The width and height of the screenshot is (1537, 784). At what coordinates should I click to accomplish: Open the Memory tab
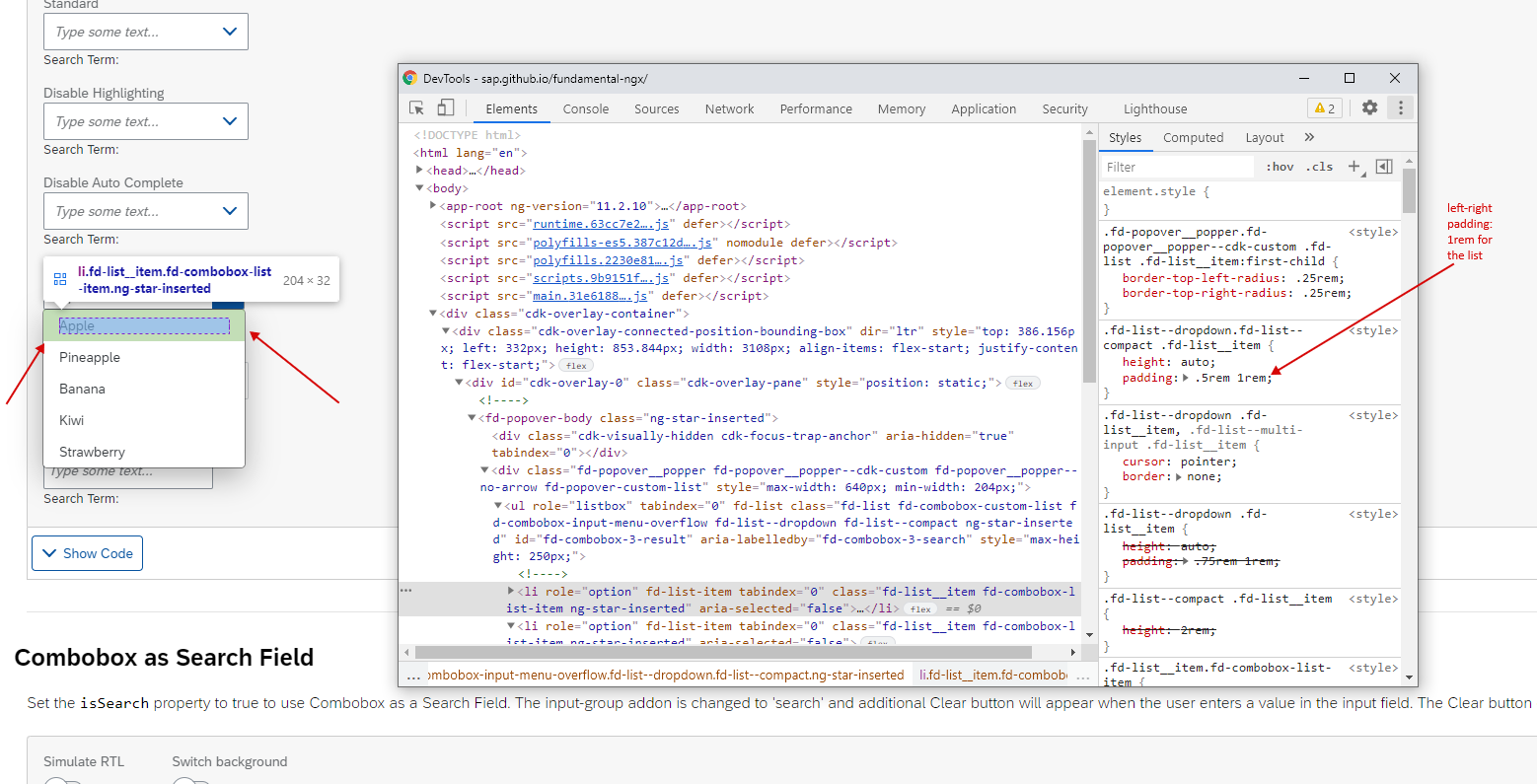pyautogui.click(x=902, y=108)
